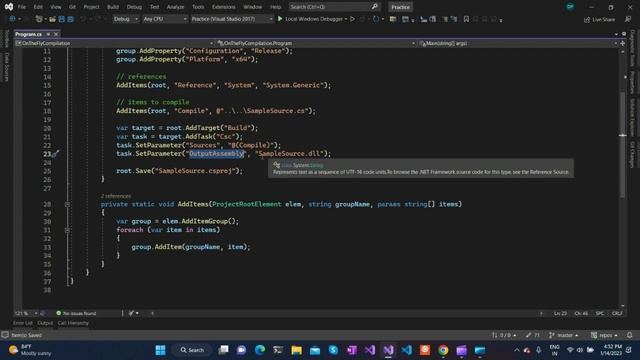Click the Practice solution name button
Image resolution: width=640 pixels, height=360 pixels.
(400, 7)
